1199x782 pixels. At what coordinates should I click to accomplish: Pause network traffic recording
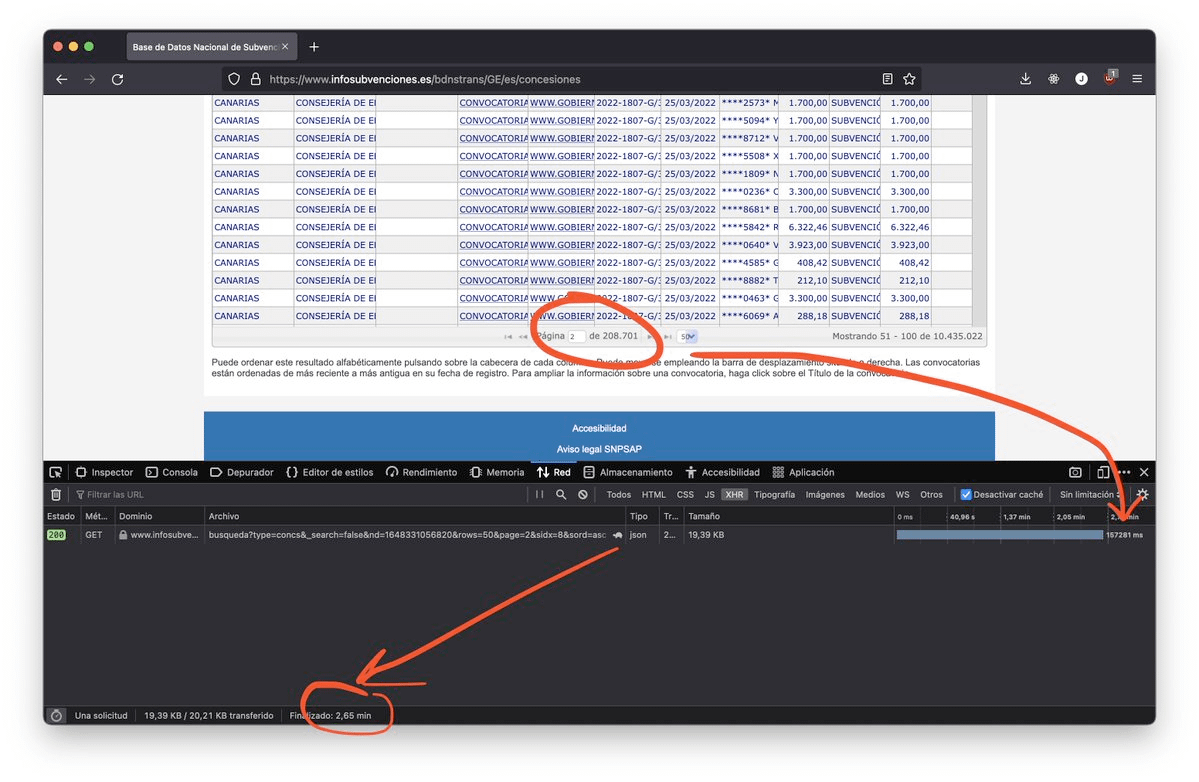pos(540,494)
